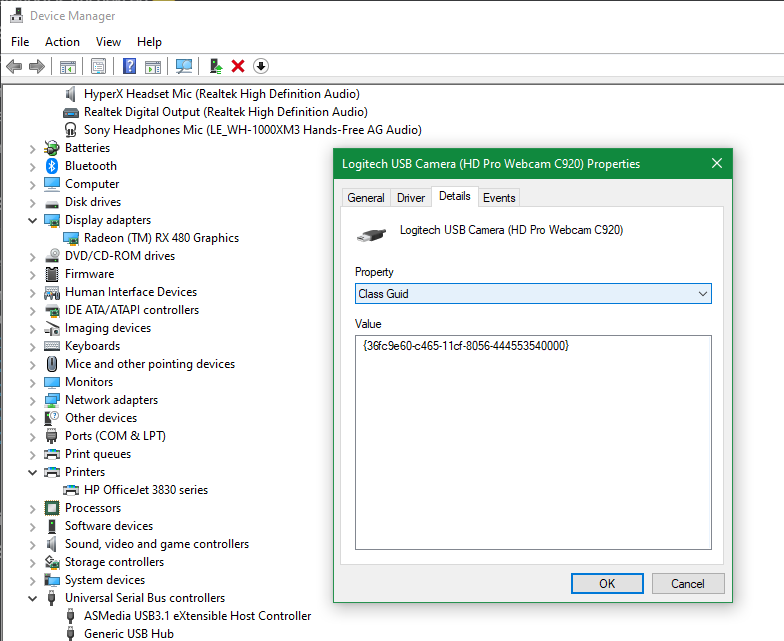
Task: Select the Generic USB Hub entry
Action: [128, 634]
